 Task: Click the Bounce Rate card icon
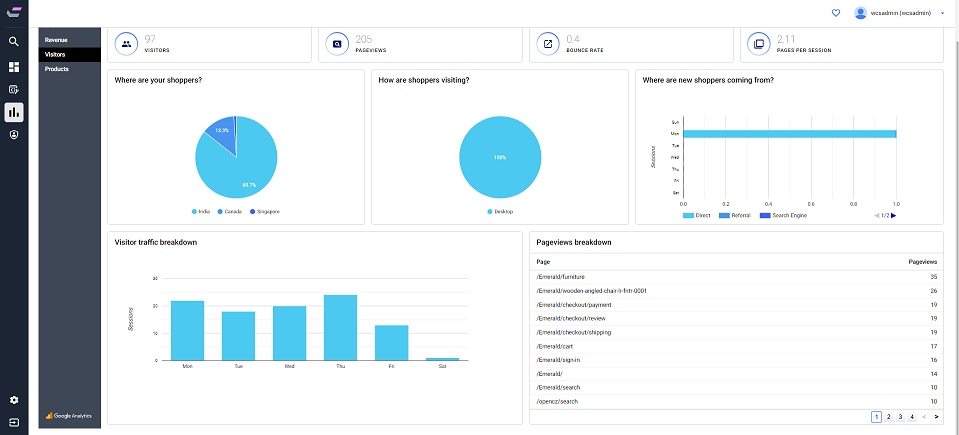point(548,44)
